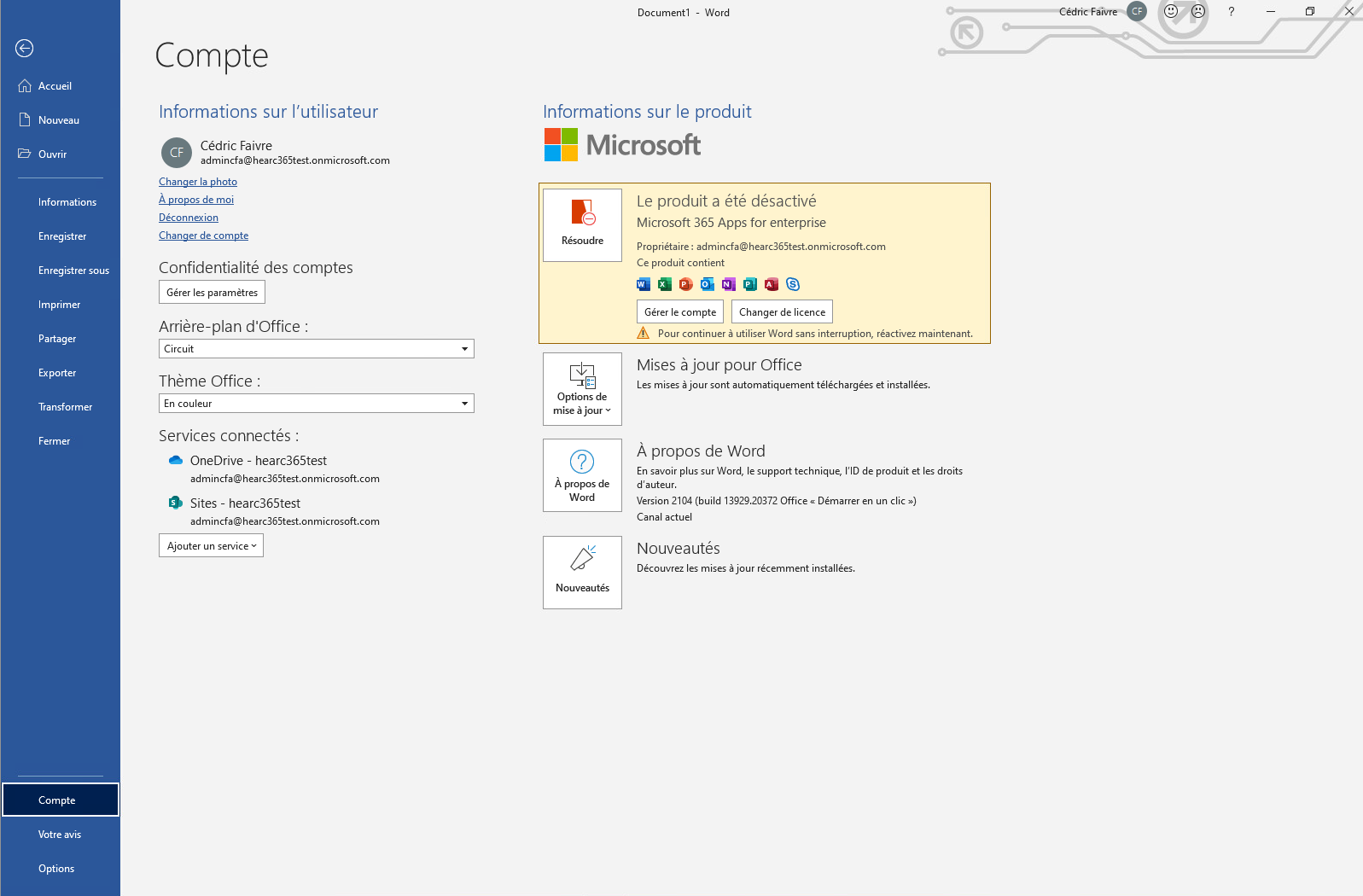Click the yellow warning triangle icon
Viewport: 1363px width, 896px height.
[644, 334]
